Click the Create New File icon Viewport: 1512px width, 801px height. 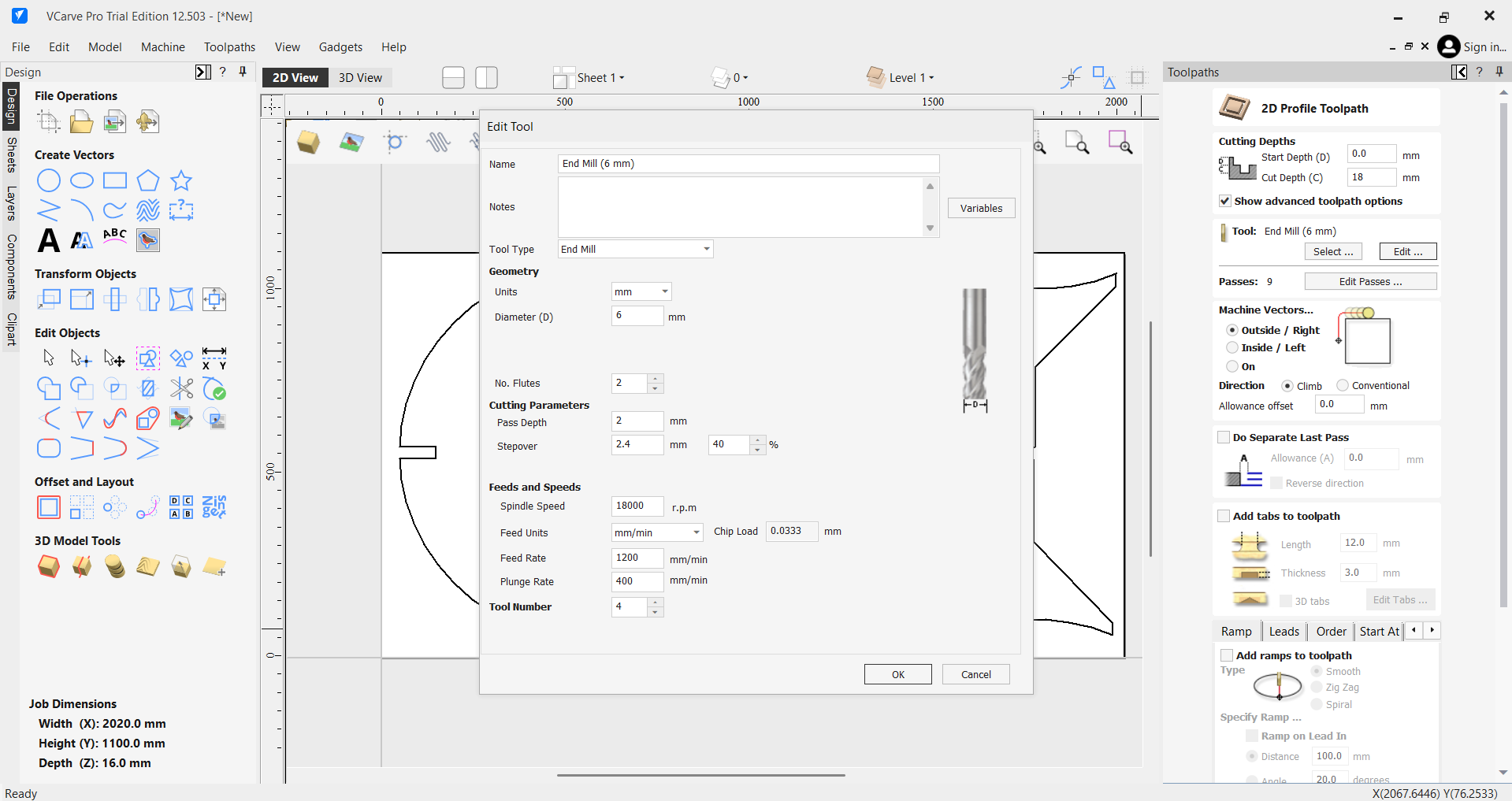click(48, 121)
